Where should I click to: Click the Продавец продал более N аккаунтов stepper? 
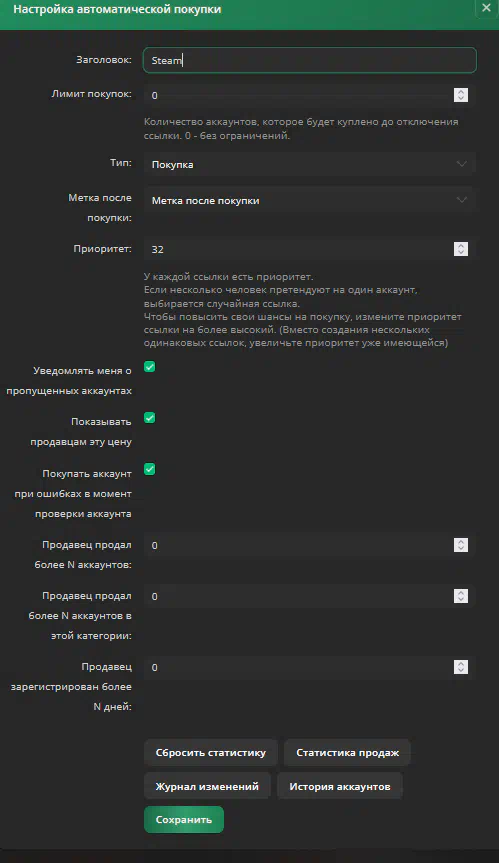pos(461,545)
